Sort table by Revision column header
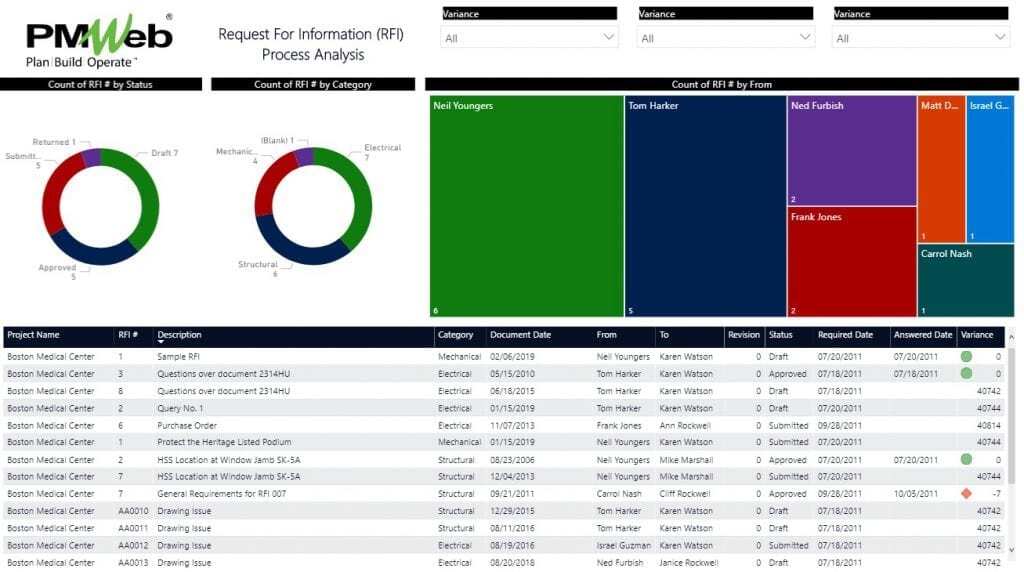This screenshot has height=572, width=1024. 744,334
